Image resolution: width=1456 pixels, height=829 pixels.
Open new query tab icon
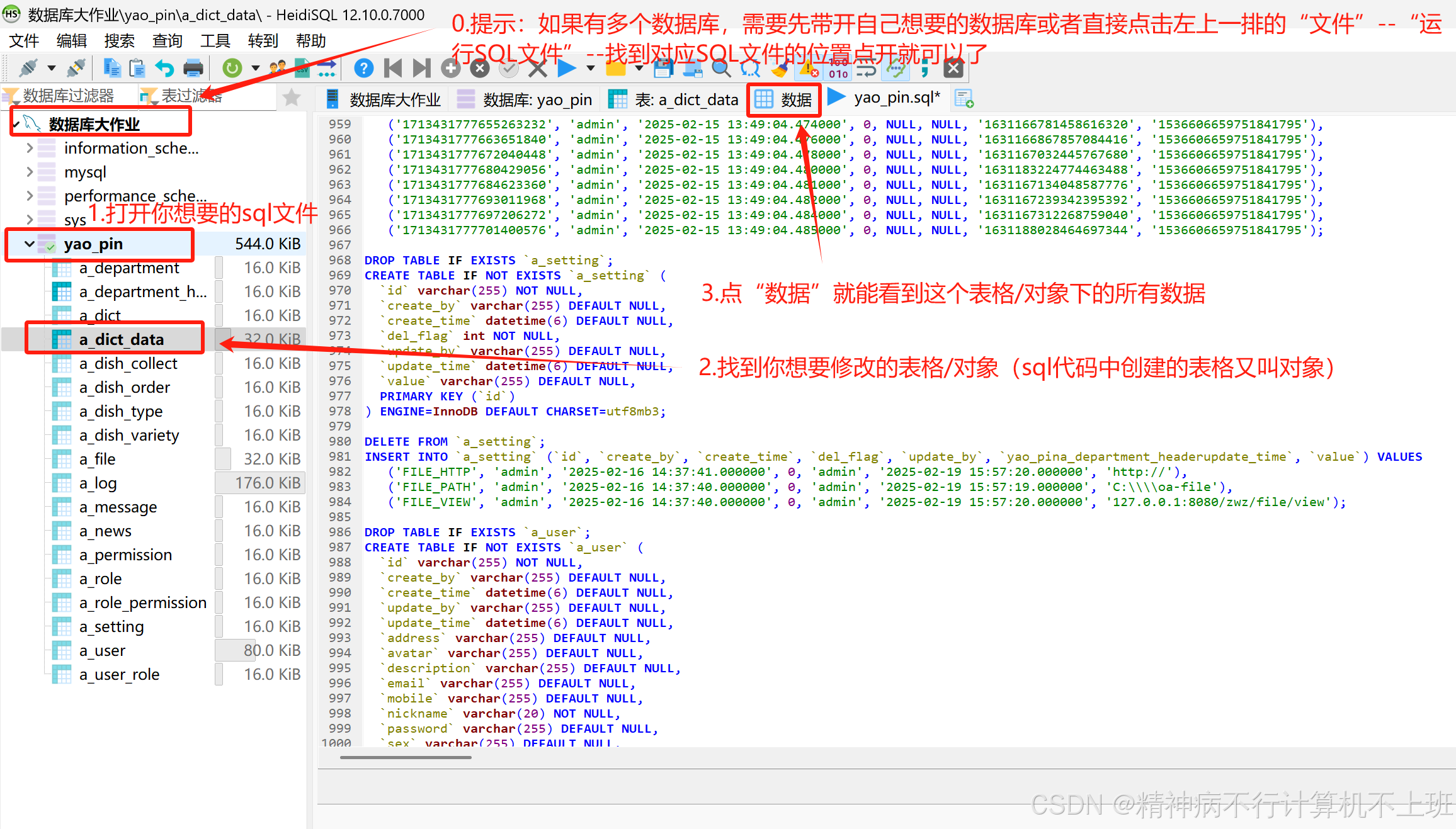(964, 98)
